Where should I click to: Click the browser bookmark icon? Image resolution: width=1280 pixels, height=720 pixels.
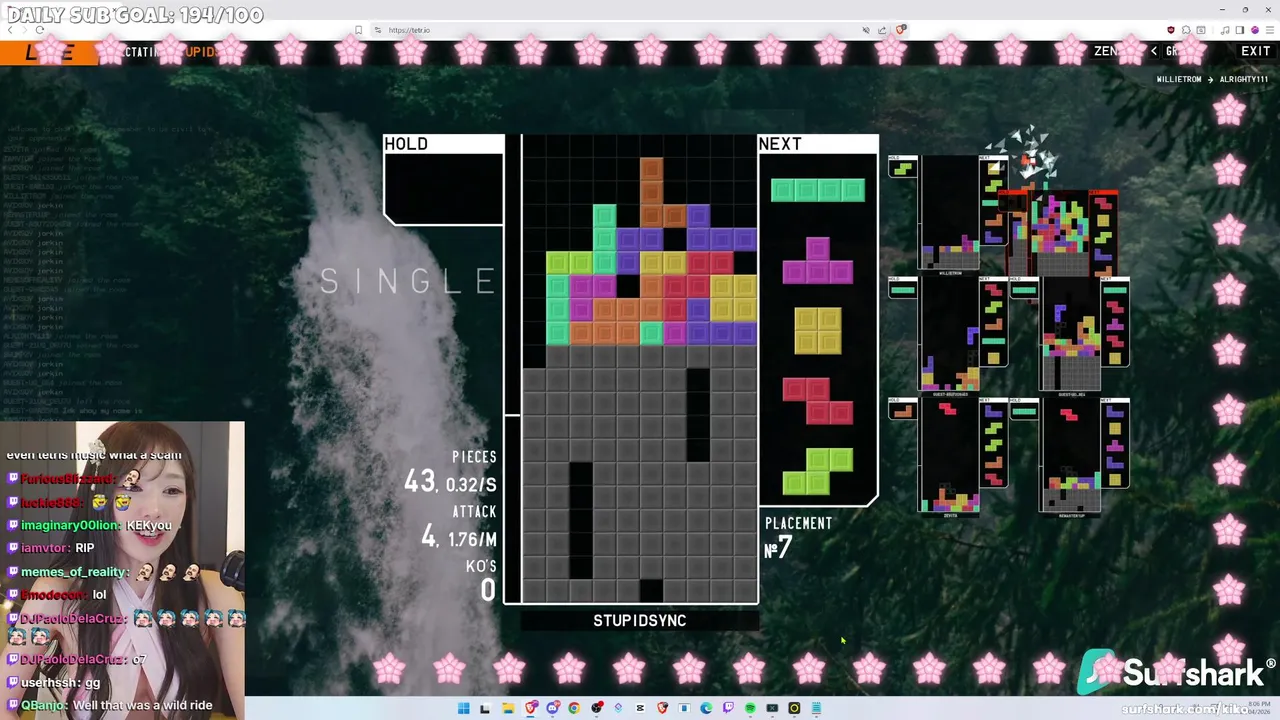click(359, 30)
